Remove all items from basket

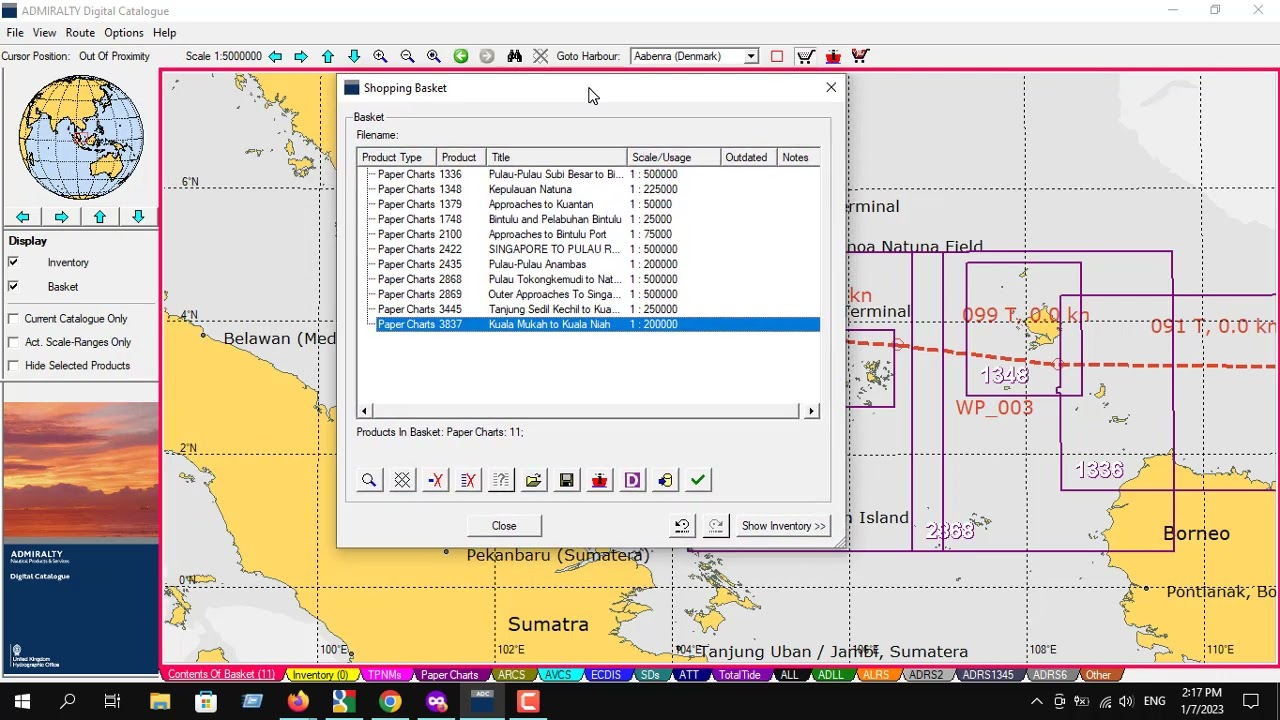pos(468,481)
